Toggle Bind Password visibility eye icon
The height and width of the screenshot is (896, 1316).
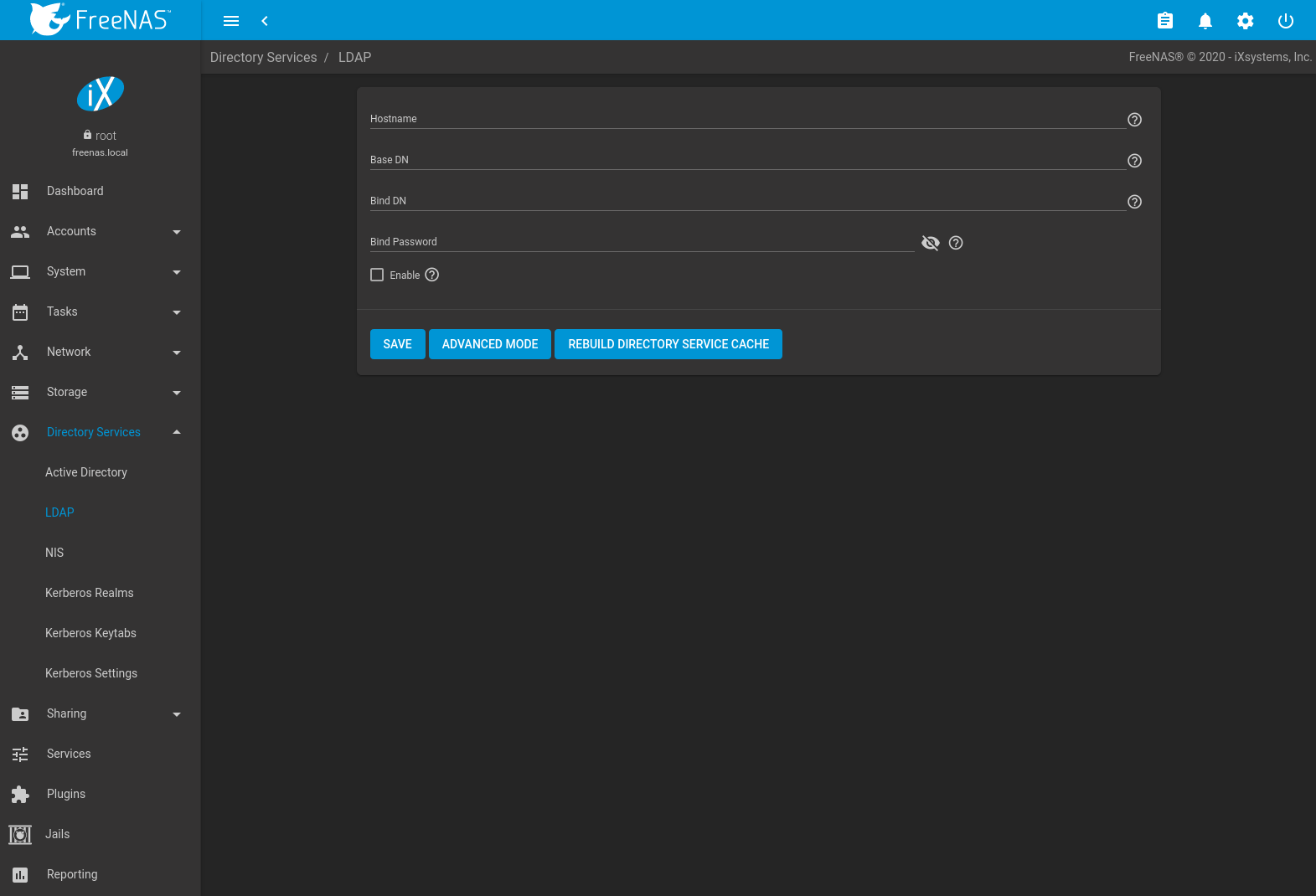[x=930, y=243]
